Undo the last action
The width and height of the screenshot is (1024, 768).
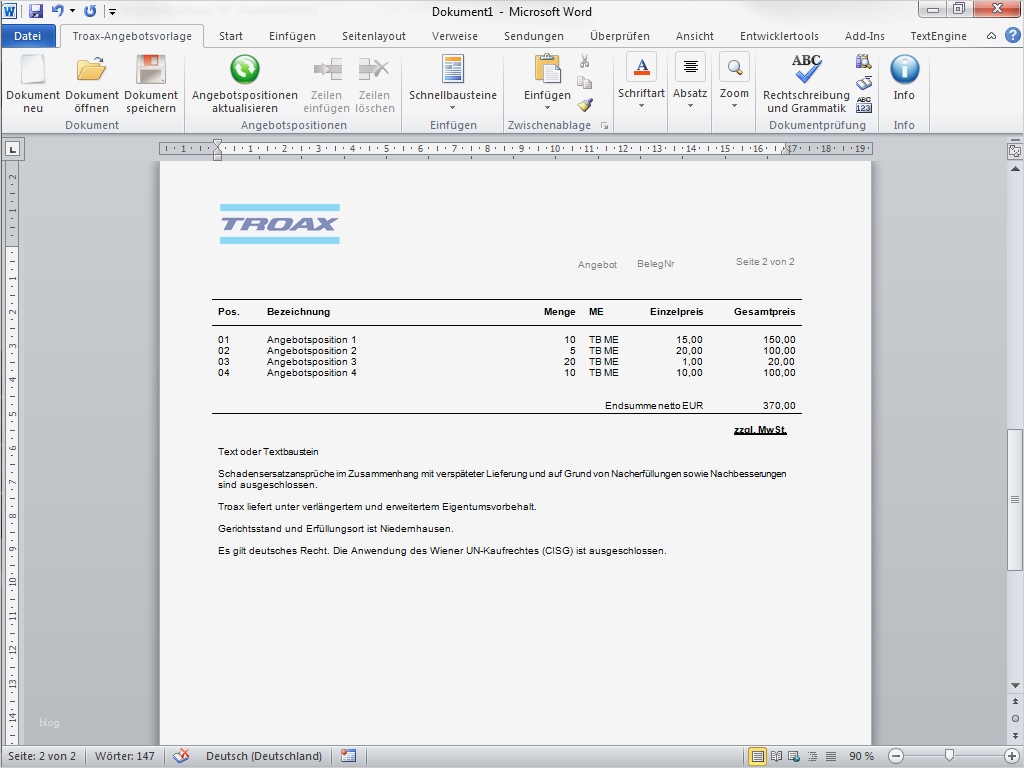coord(58,11)
